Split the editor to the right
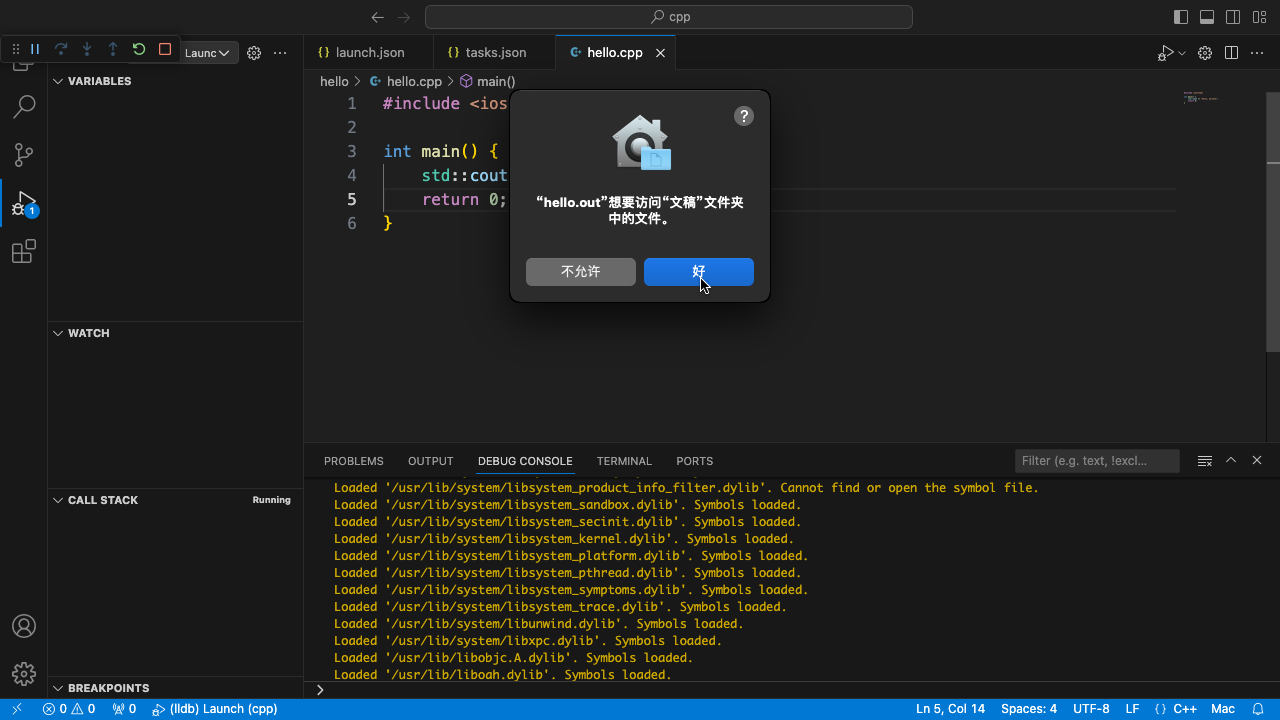 pos(1232,53)
